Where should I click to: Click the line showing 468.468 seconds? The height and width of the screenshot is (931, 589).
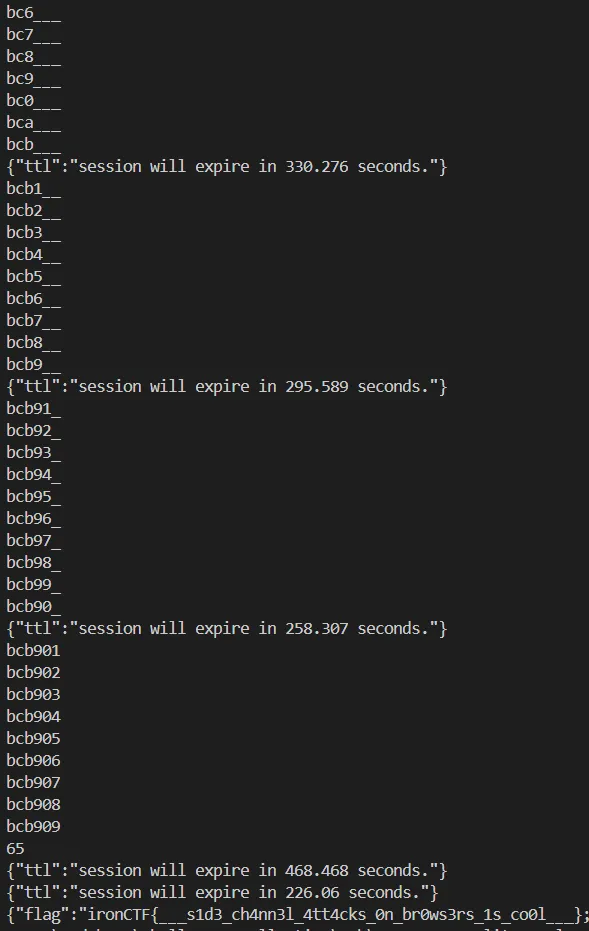[x=227, y=870]
